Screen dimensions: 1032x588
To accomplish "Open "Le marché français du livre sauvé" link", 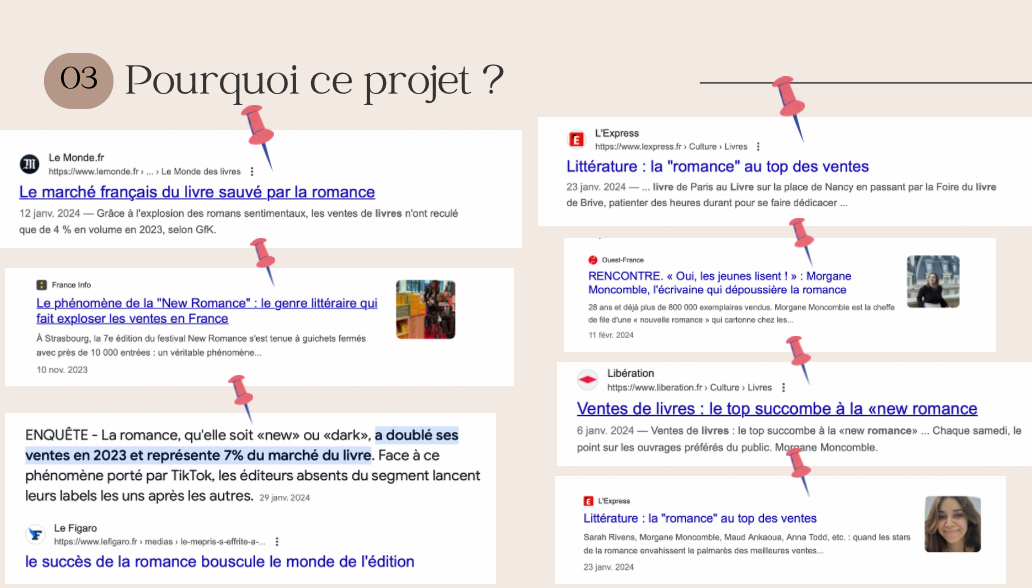I will click(x=197, y=192).
